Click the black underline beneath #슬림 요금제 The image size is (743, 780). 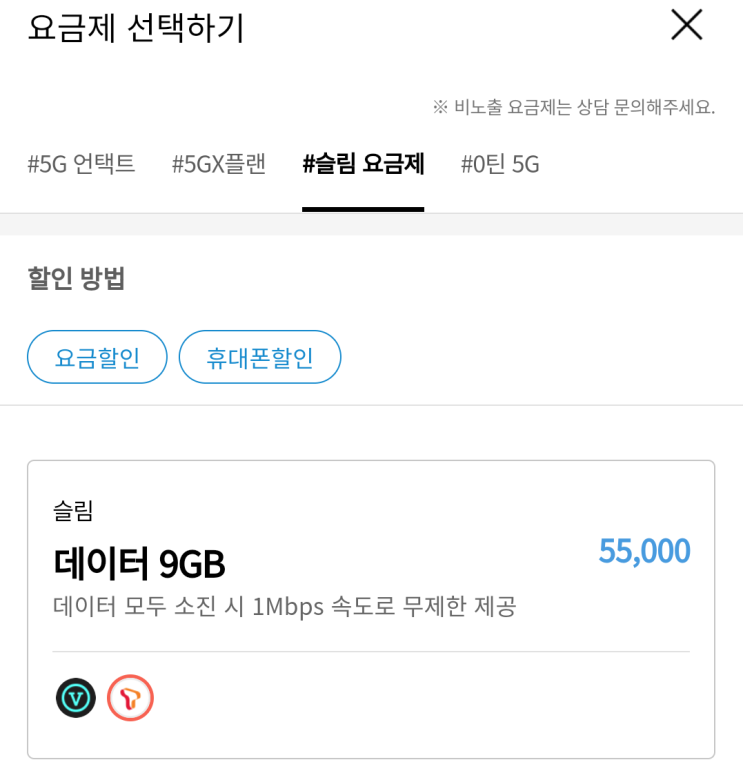pos(363,209)
